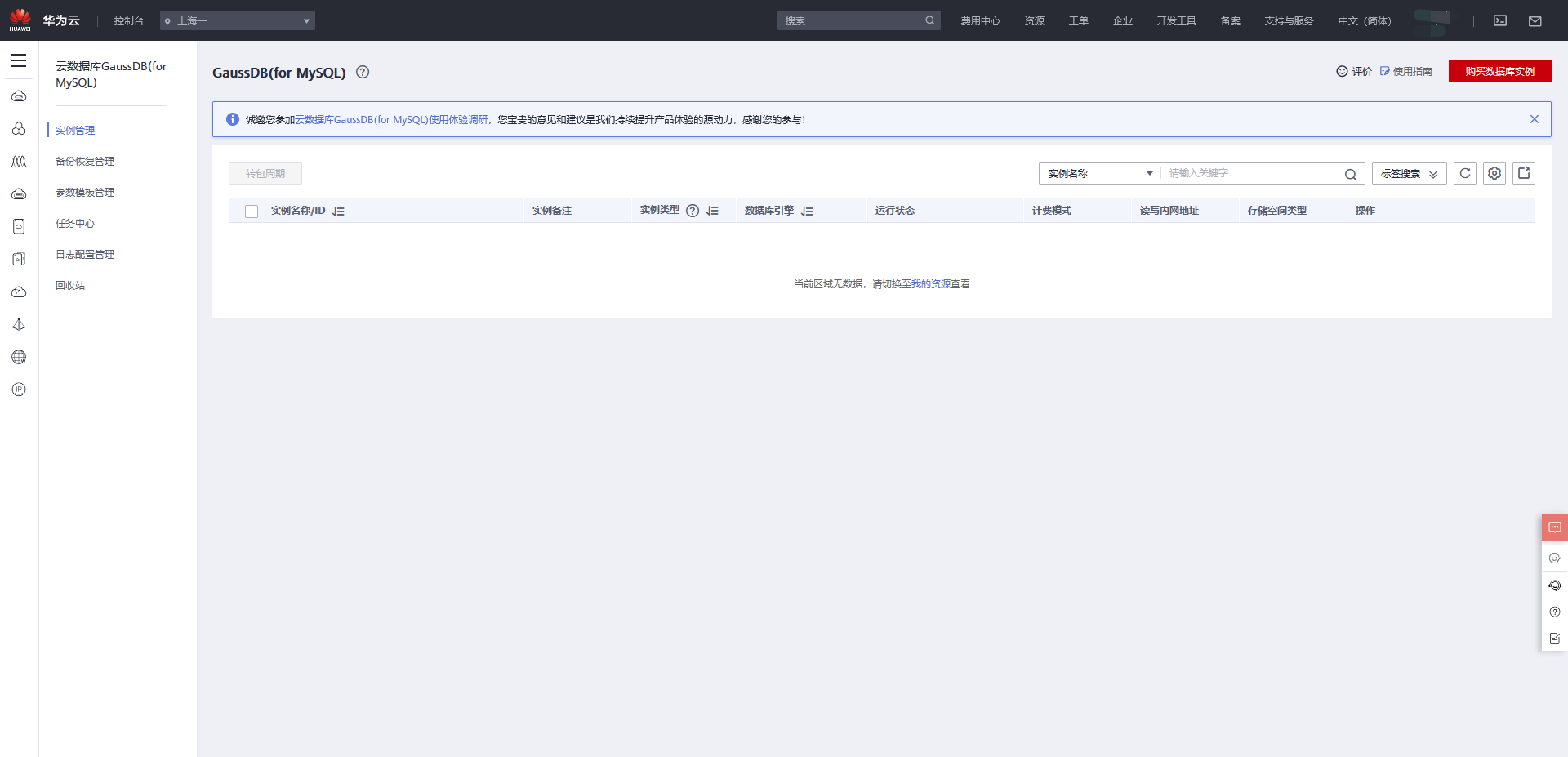The height and width of the screenshot is (757, 1568).
Task: Click the smiley feedback floating icon
Action: click(1555, 559)
